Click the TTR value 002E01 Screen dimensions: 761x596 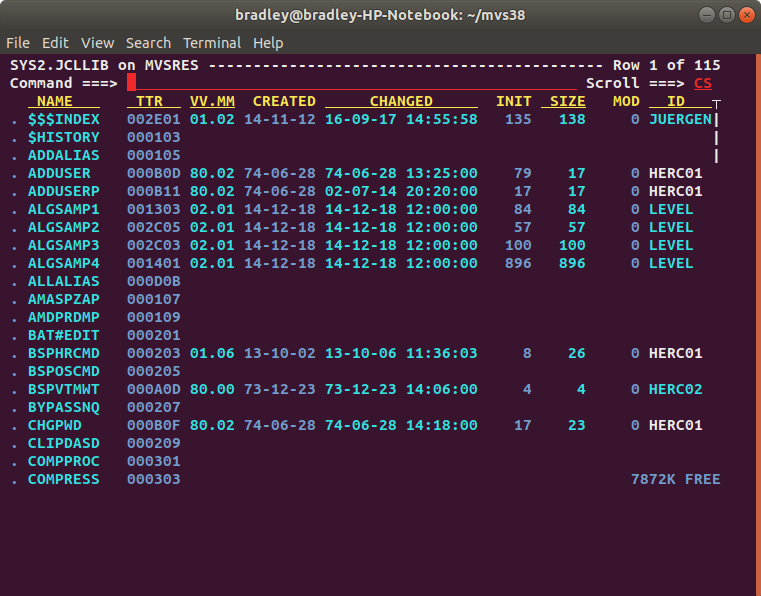click(x=153, y=119)
